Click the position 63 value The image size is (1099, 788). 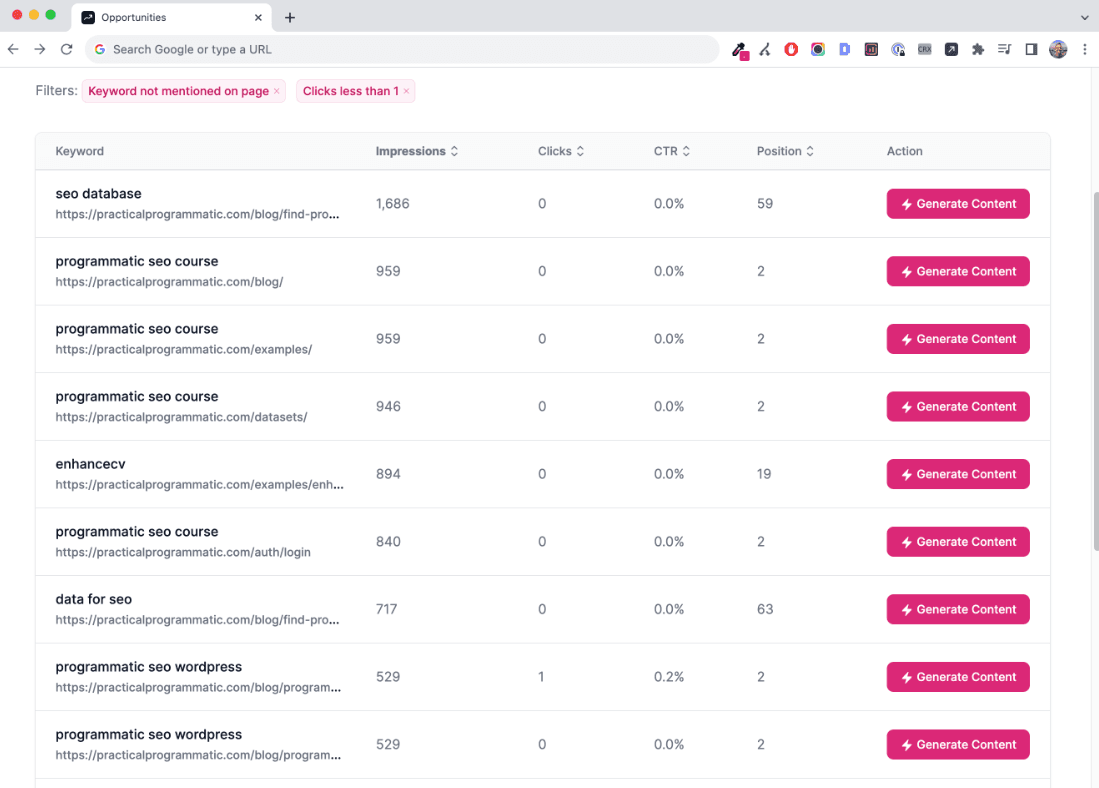point(765,609)
